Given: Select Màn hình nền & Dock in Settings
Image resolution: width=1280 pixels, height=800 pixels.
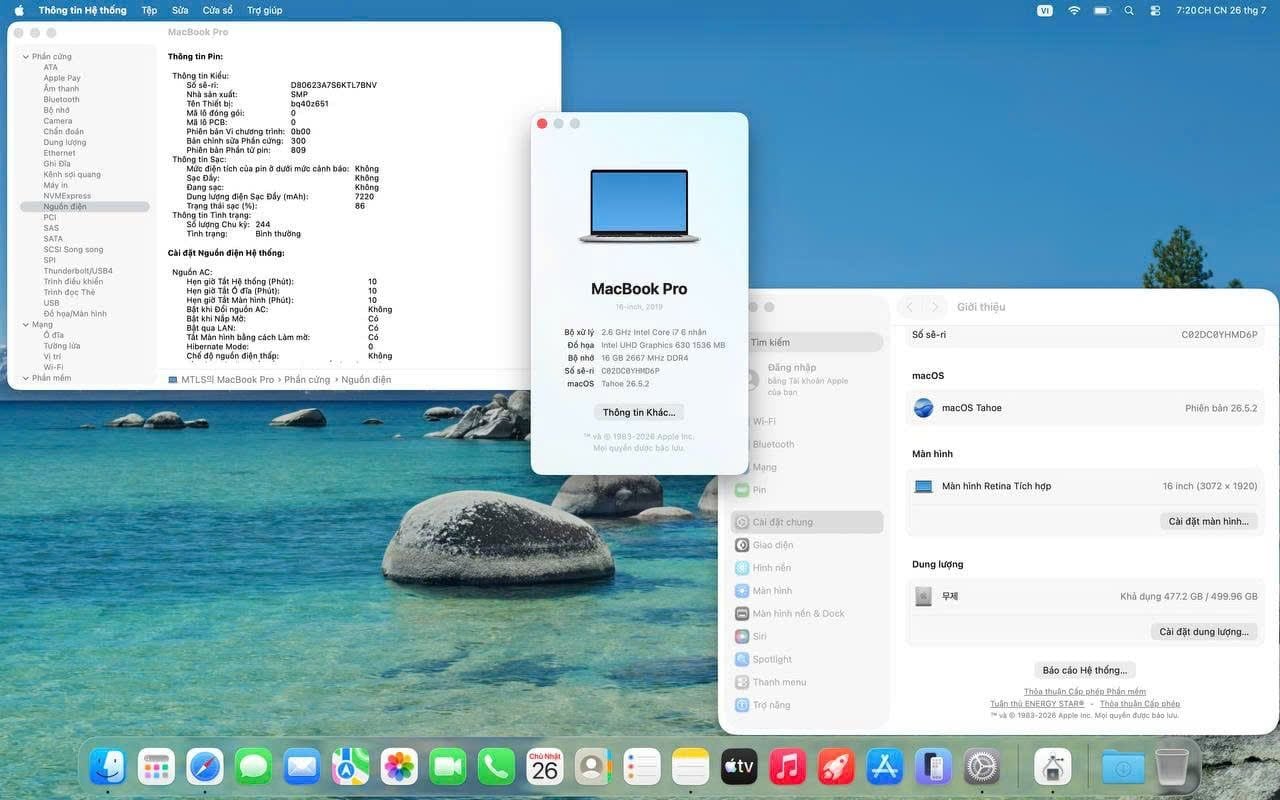Looking at the screenshot, I should [x=798, y=613].
